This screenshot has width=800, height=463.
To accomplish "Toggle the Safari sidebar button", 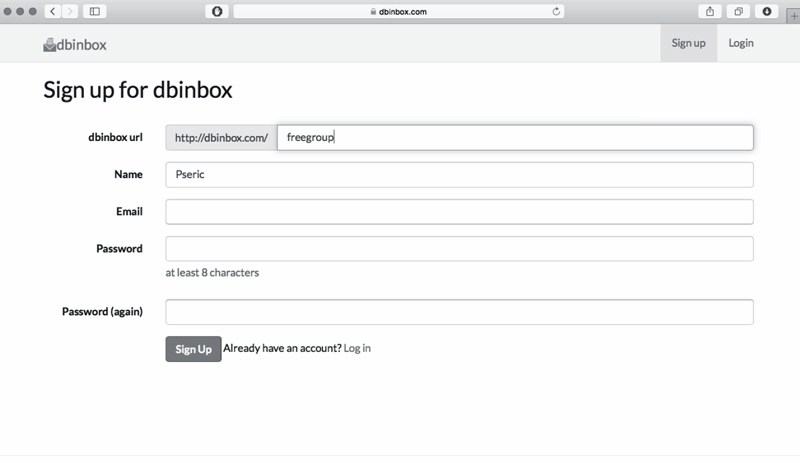I will 95,11.
